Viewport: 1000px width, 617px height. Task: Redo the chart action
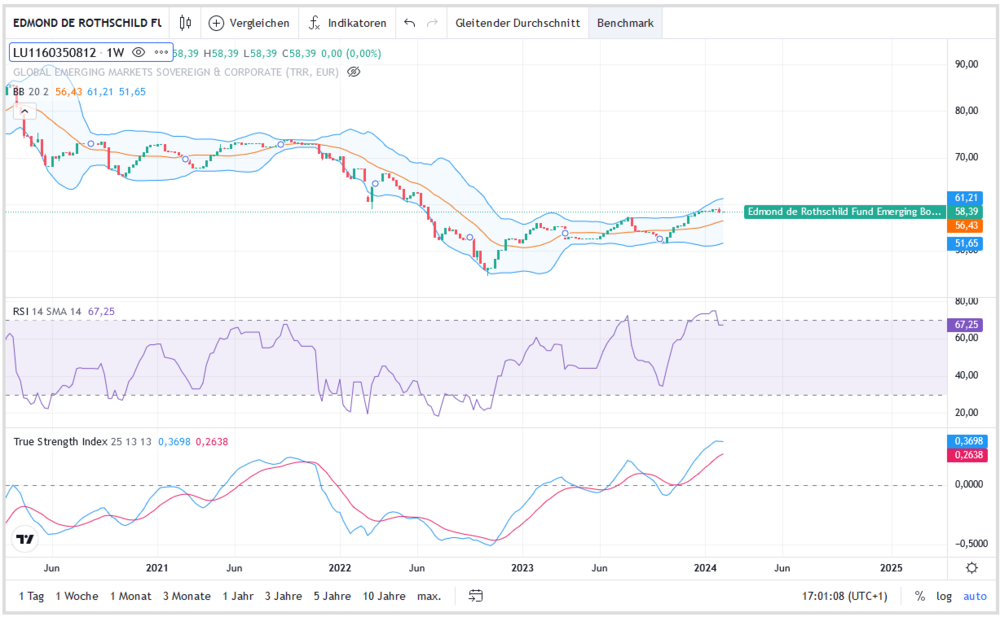tap(432, 23)
